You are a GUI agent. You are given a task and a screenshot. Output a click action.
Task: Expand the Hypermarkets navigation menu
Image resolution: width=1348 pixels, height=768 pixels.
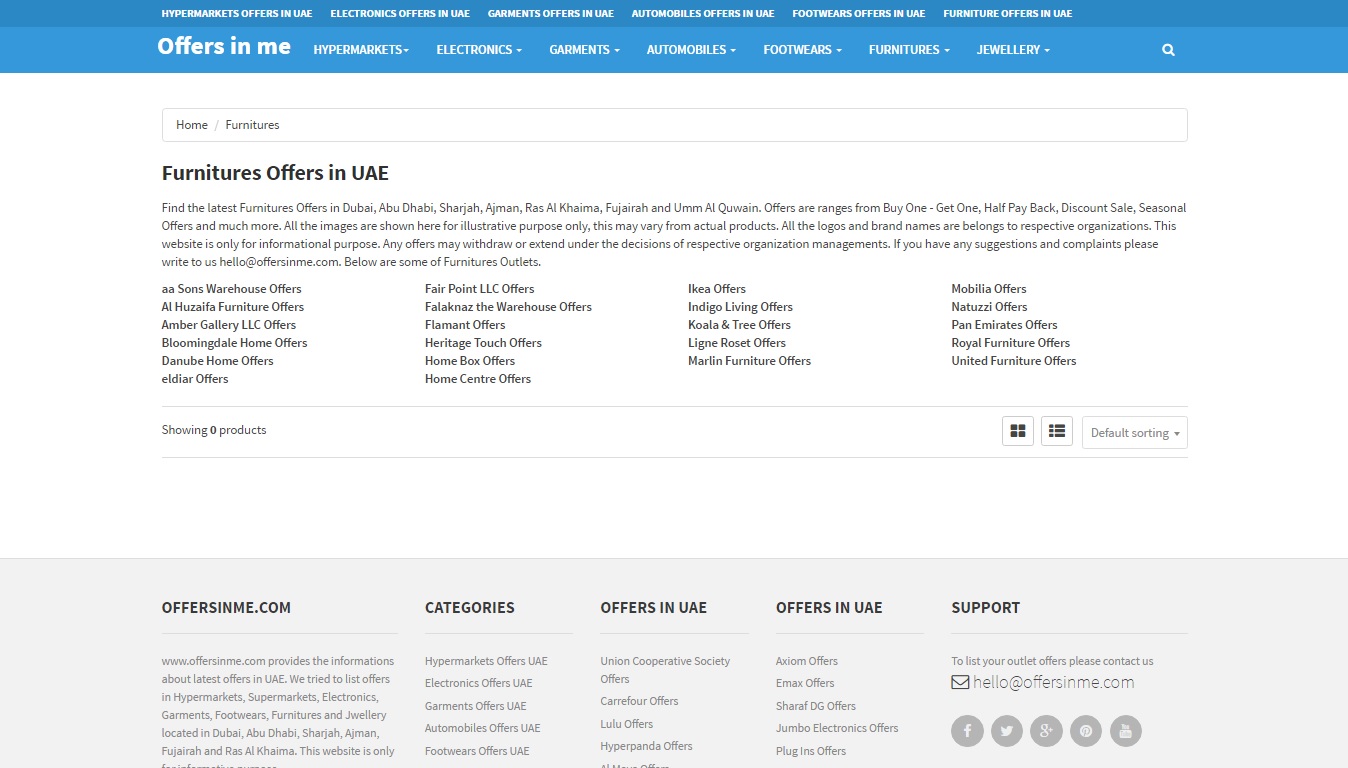click(361, 50)
